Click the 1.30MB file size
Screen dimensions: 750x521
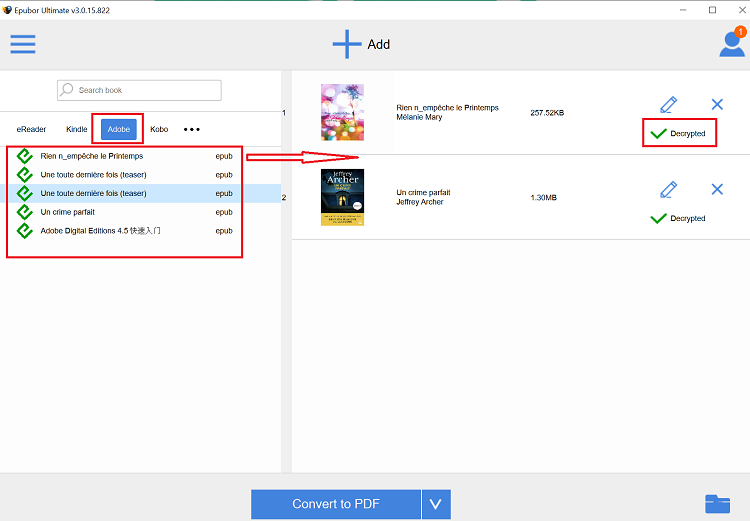543,198
